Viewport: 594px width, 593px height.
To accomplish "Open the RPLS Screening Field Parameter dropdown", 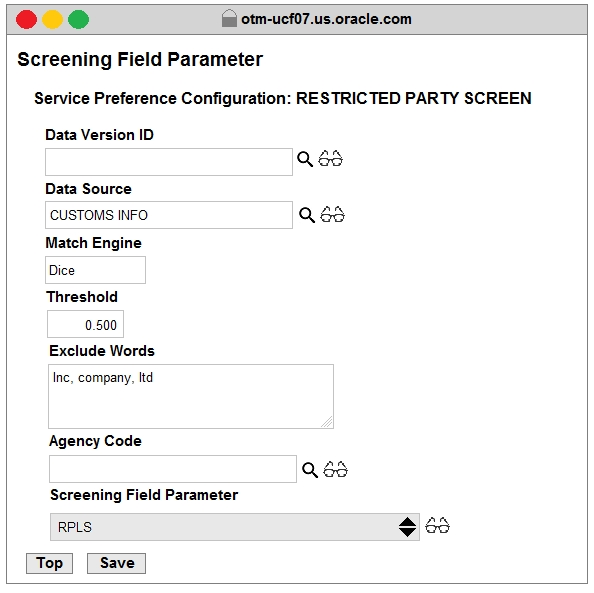I will coord(234,527).
